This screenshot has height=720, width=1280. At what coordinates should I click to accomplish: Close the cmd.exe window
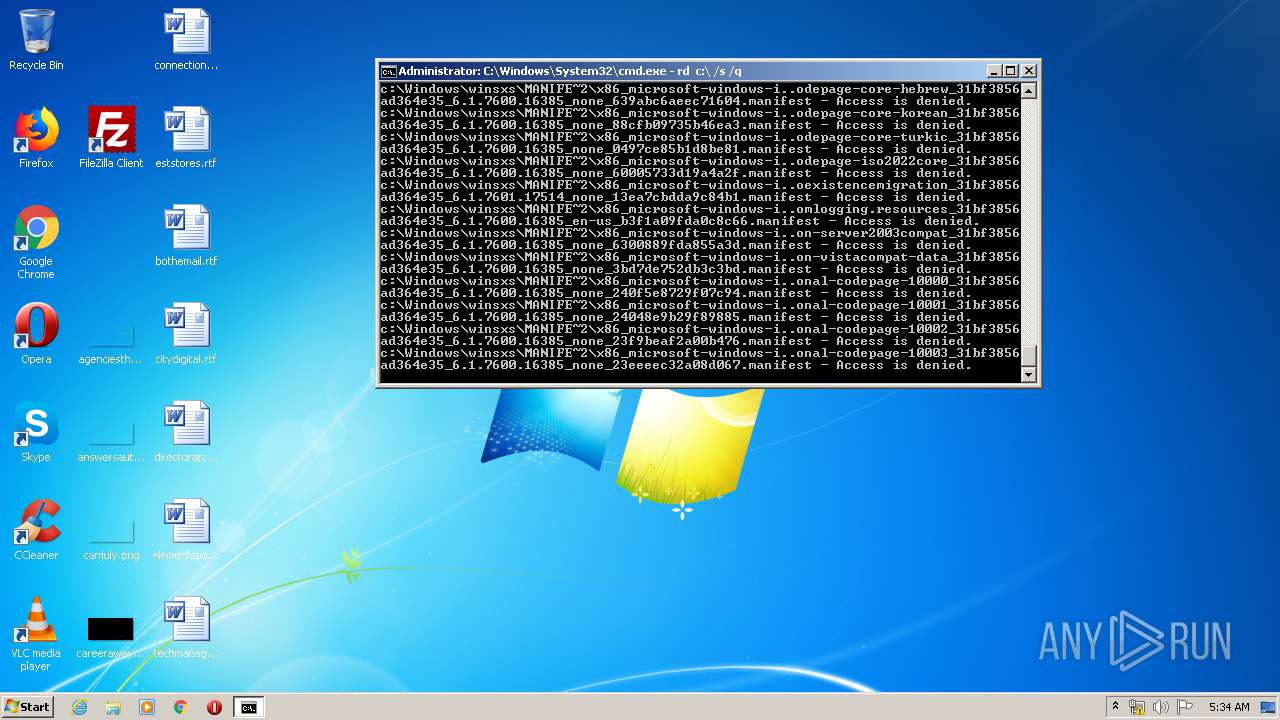tap(1028, 71)
